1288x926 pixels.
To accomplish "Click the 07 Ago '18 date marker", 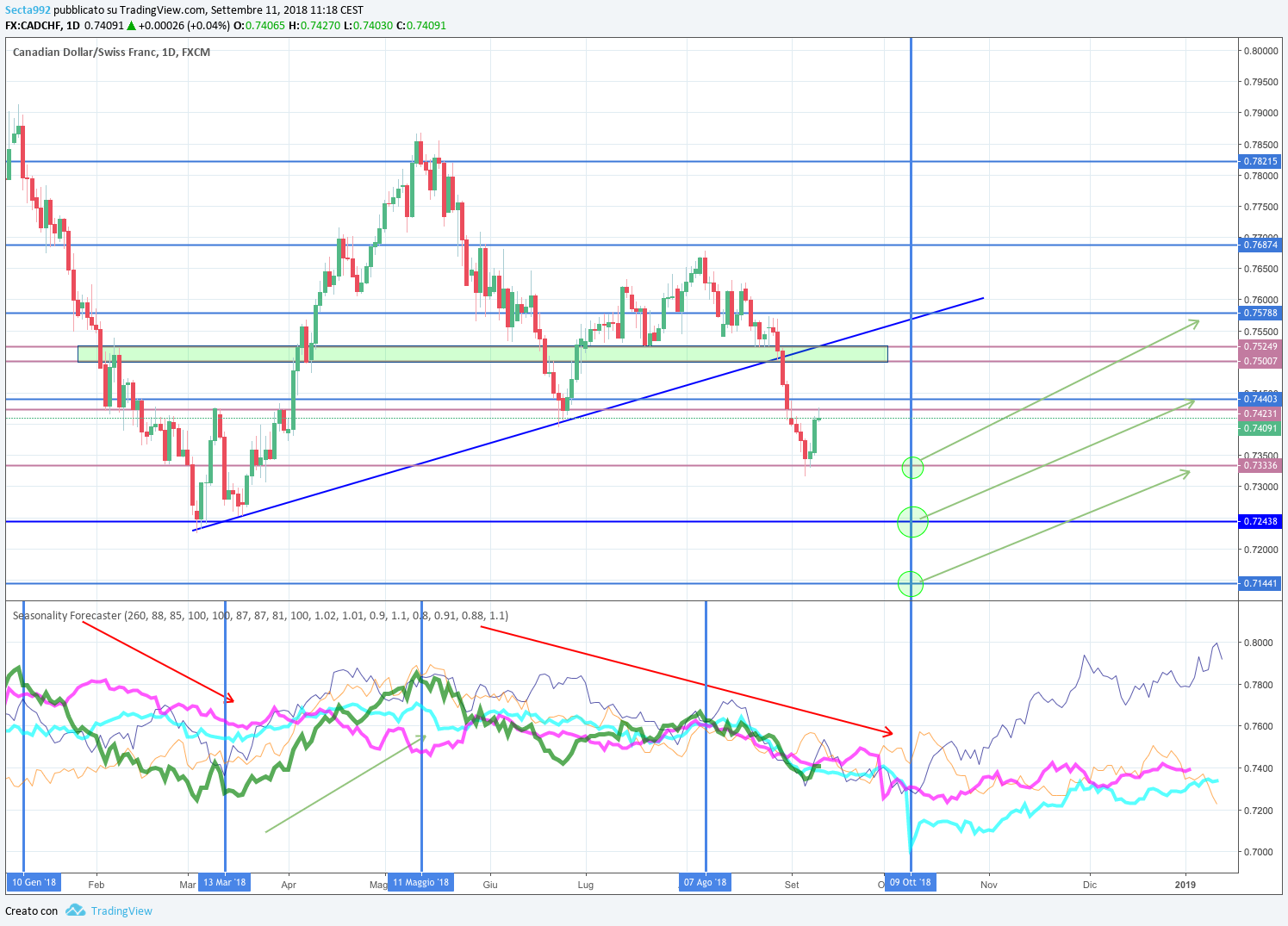I will tap(705, 882).
